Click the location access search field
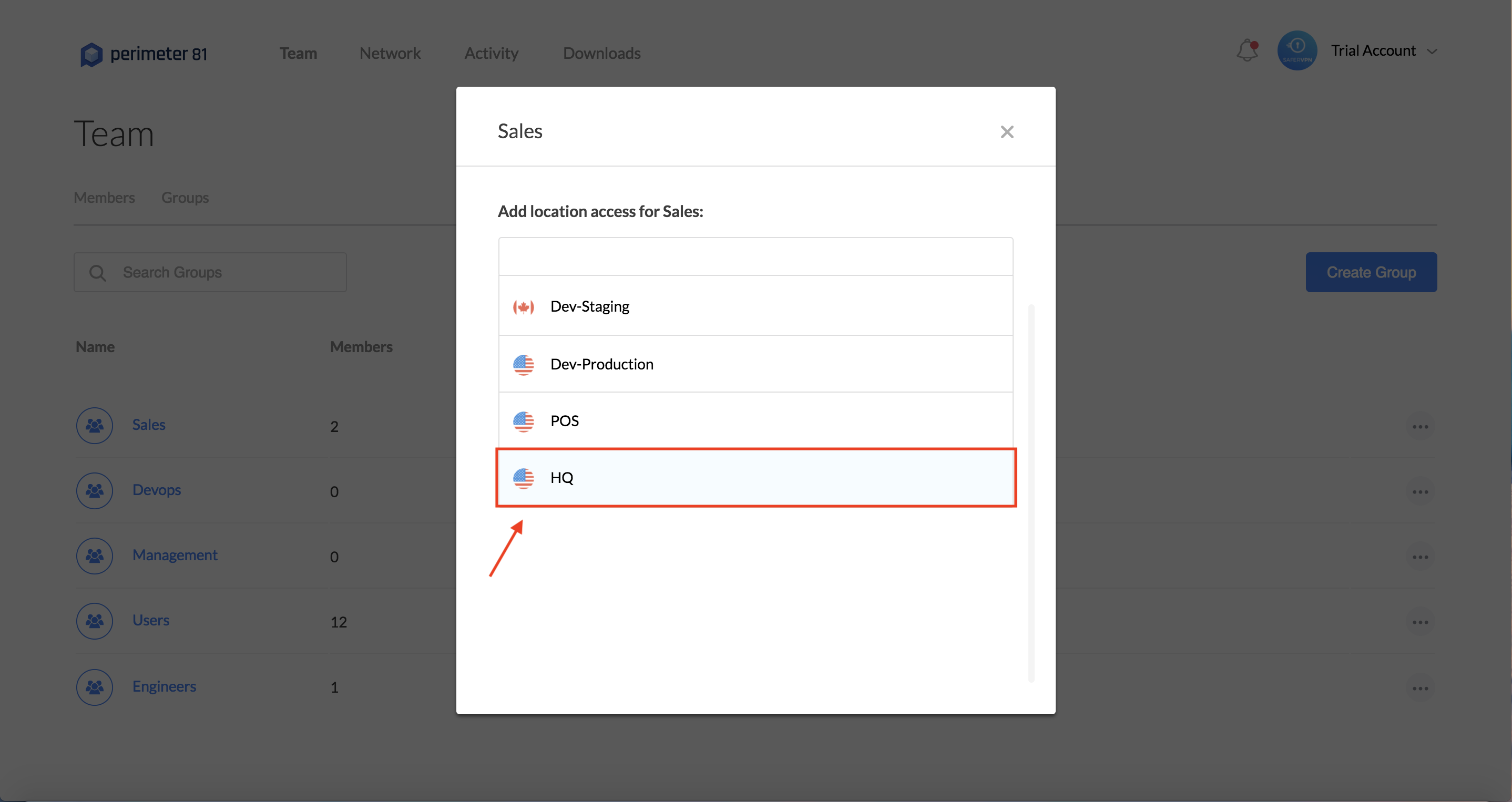This screenshot has height=802, width=1512. coord(755,257)
